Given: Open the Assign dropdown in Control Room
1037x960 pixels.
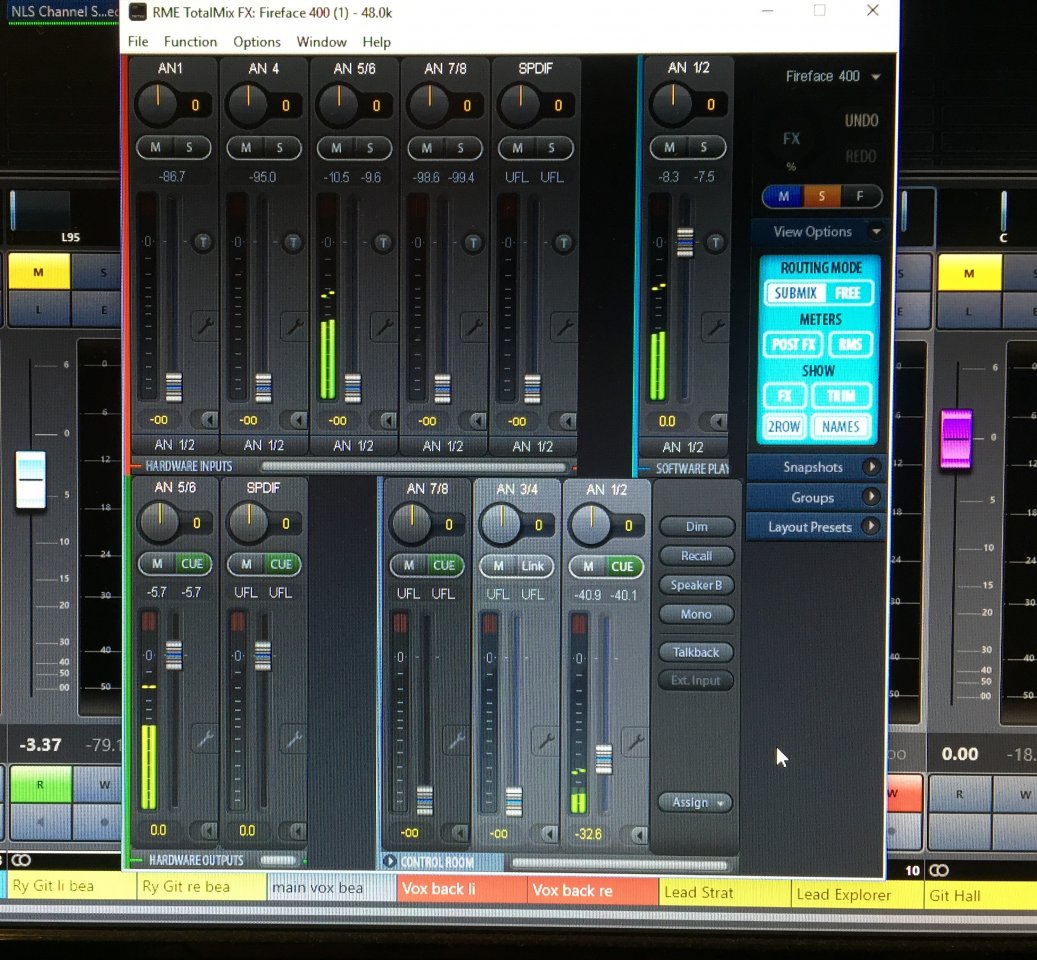Looking at the screenshot, I should [696, 802].
